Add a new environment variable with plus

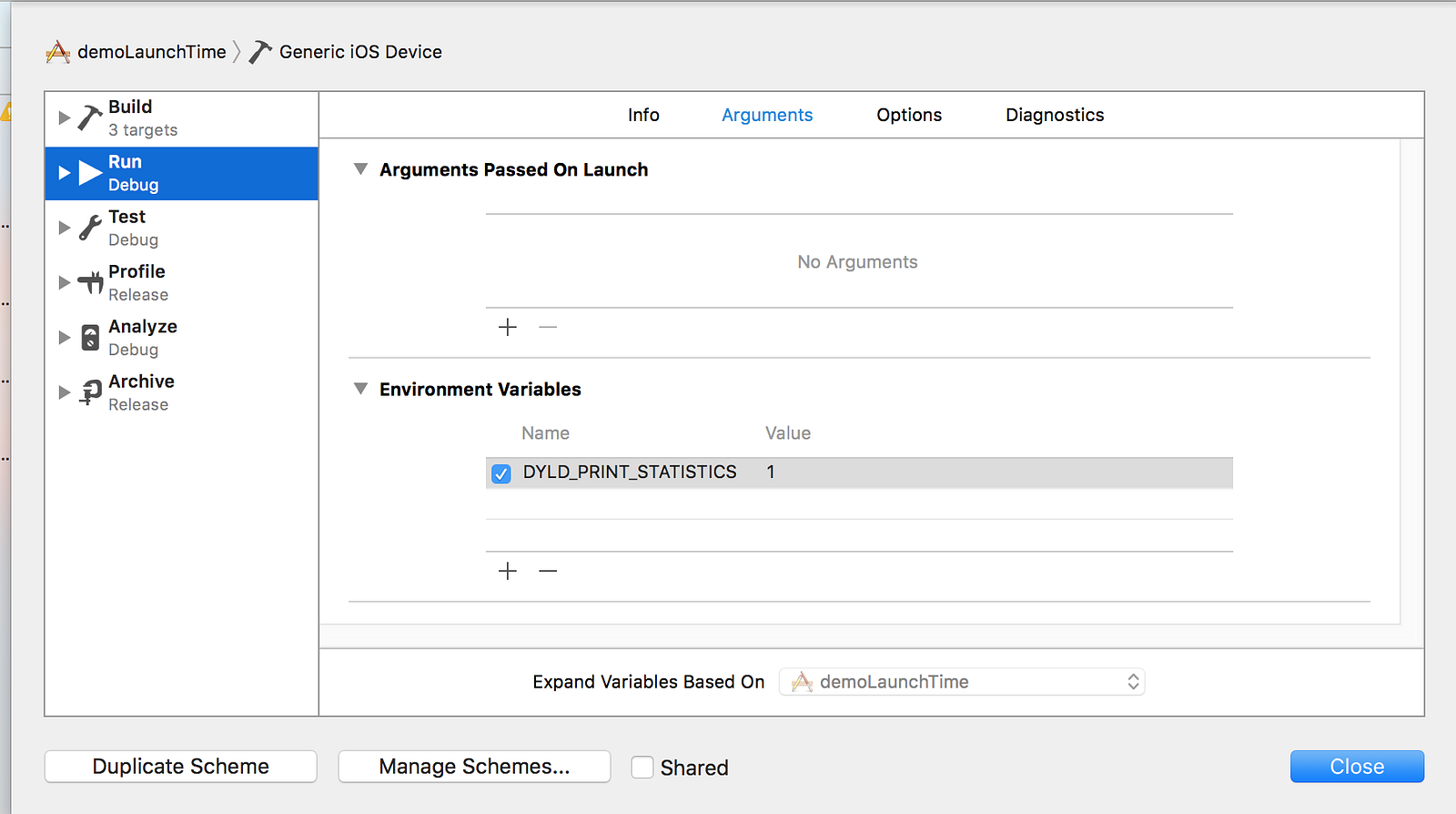click(x=508, y=571)
